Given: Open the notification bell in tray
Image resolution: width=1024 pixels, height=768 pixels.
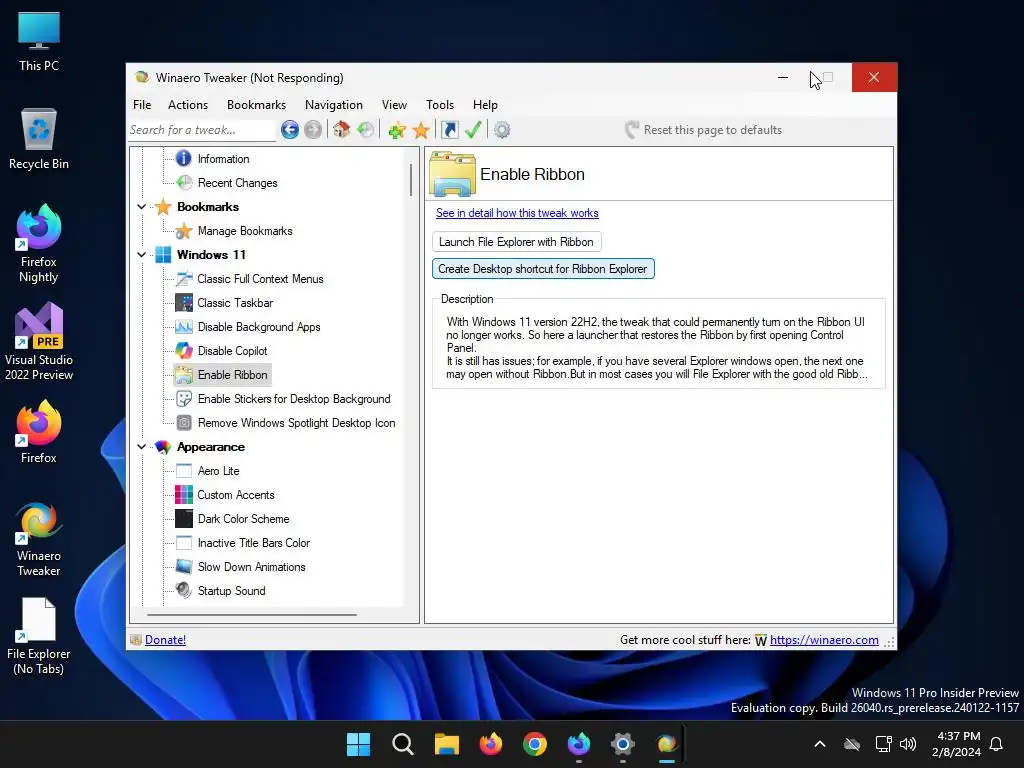Looking at the screenshot, I should (x=996, y=744).
